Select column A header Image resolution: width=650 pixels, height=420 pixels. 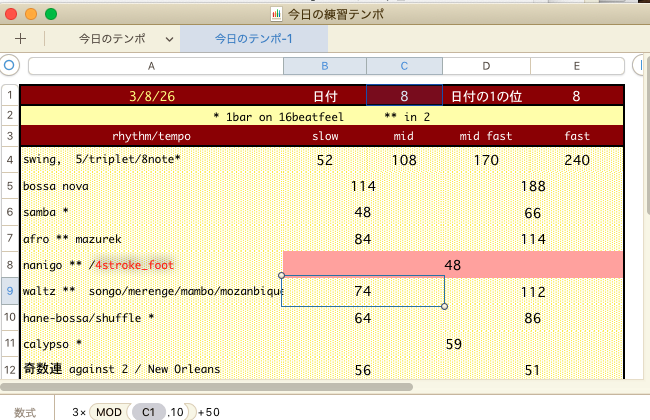(x=152, y=66)
